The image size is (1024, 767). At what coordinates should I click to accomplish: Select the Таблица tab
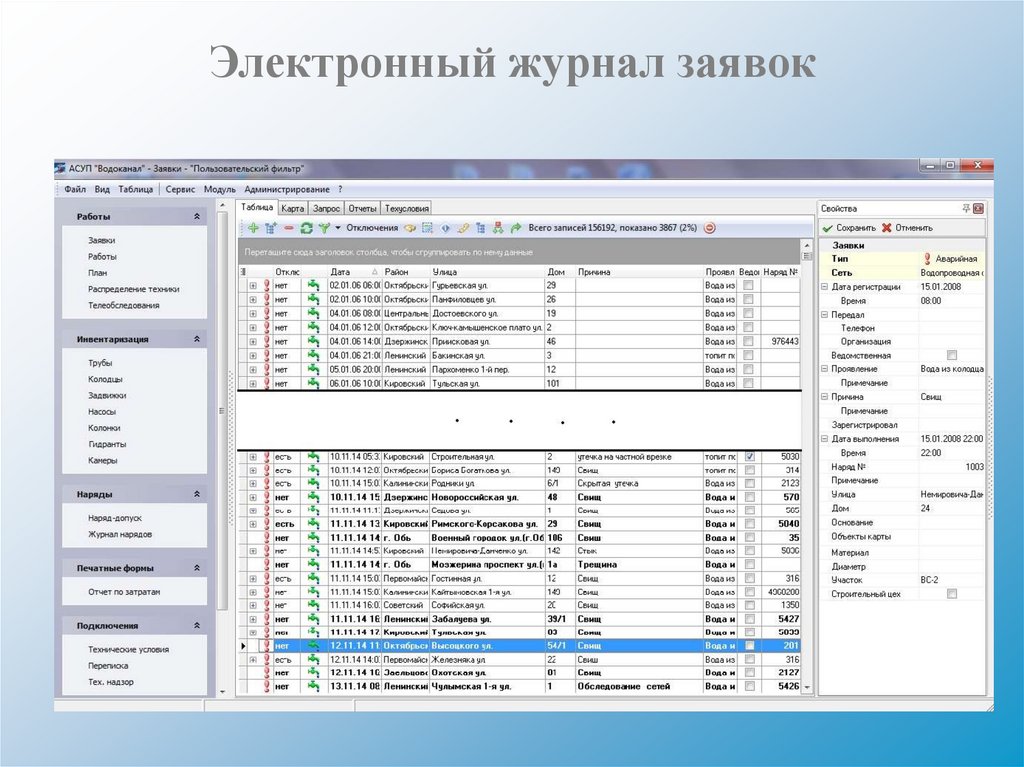(x=257, y=207)
